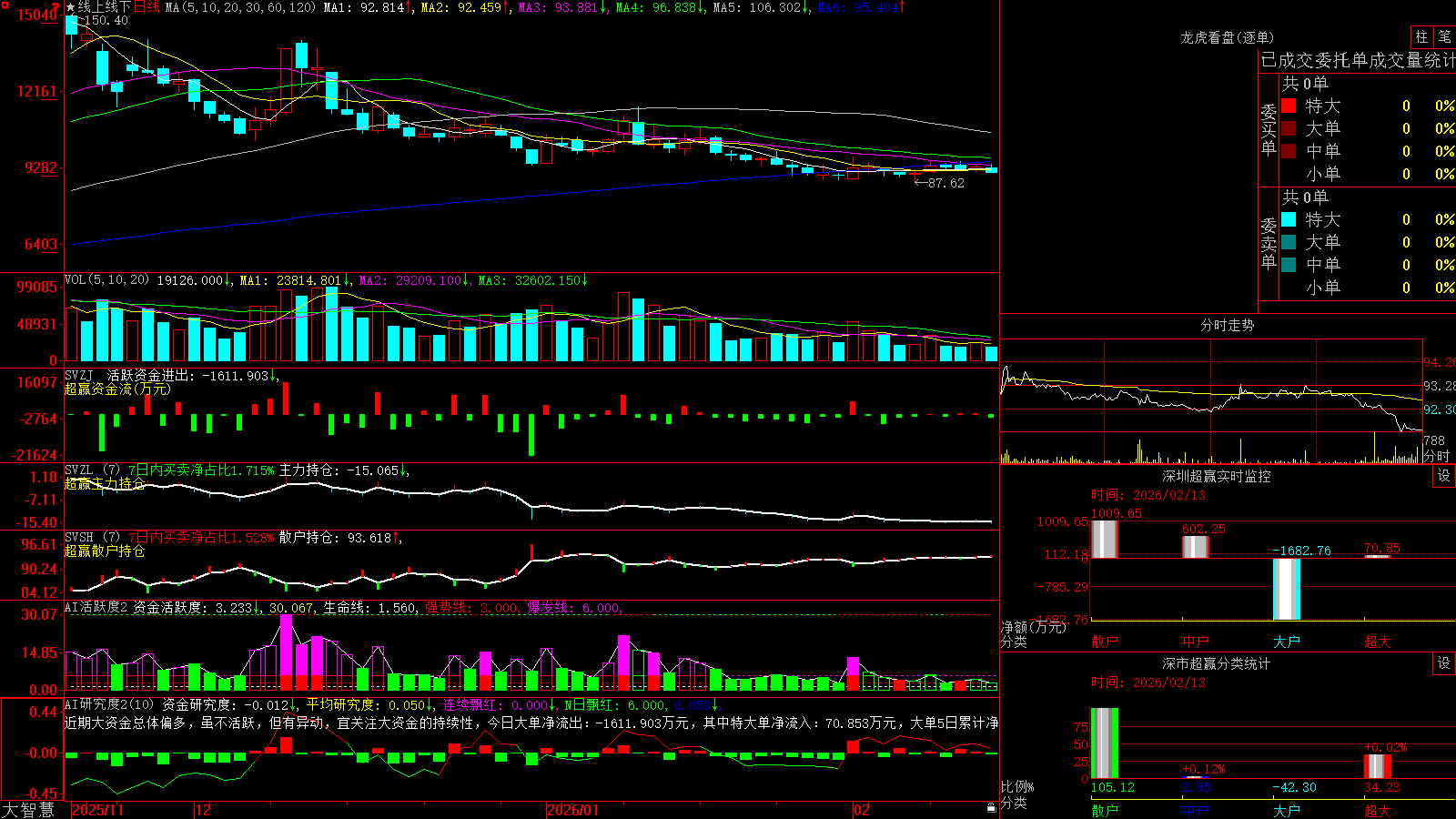This screenshot has width=1456, height=819.
Task: Click 大户 category in 分类统计 chart
Action: pyautogui.click(x=1286, y=810)
